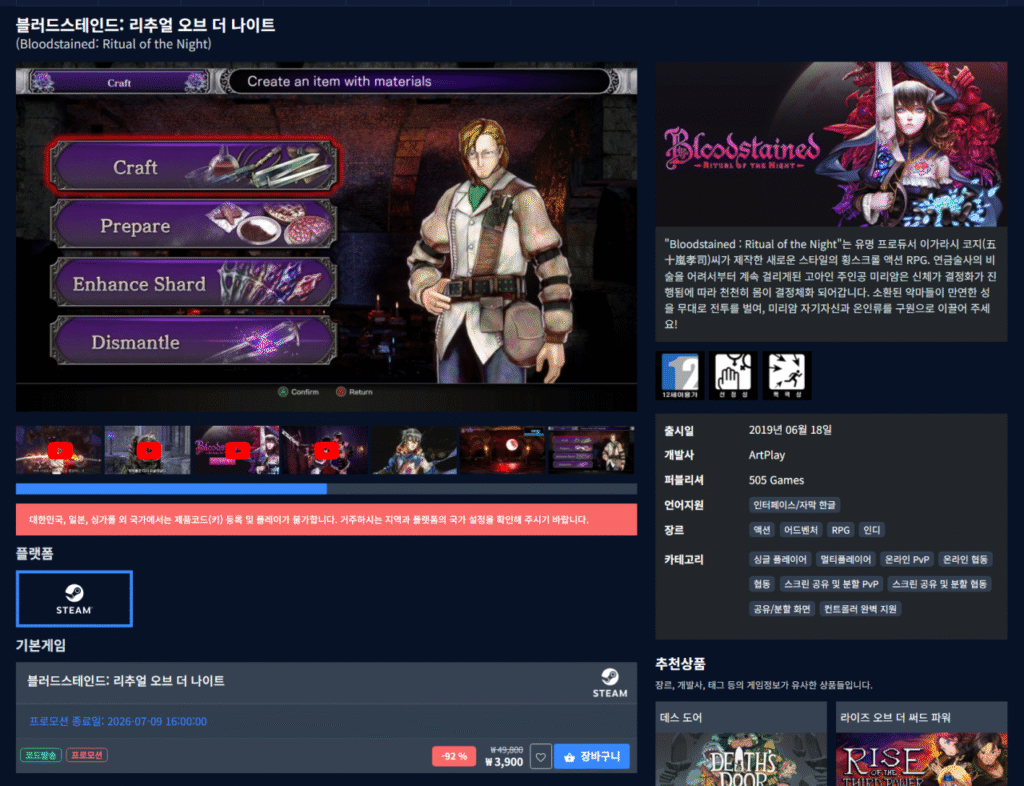Image resolution: width=1024 pixels, height=786 pixels.
Task: Click publisher name 505 Games
Action: pyautogui.click(x=776, y=480)
